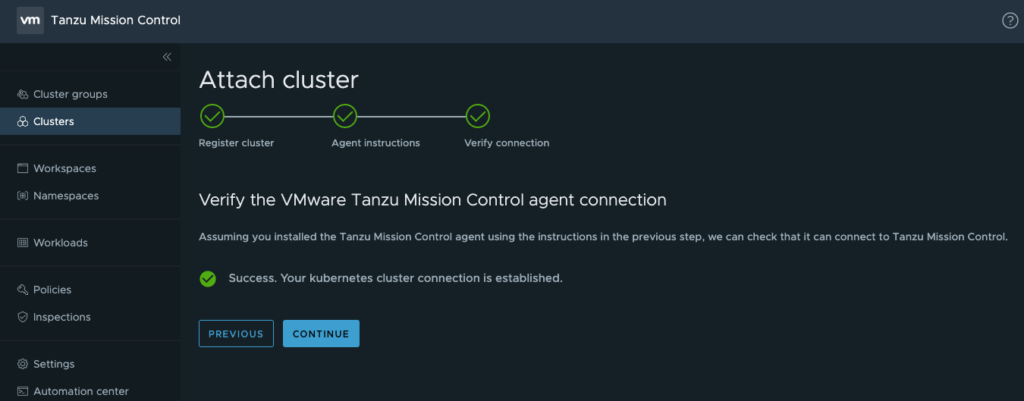The height and width of the screenshot is (401, 1024).
Task: Click the VMware logo icon
Action: (30, 21)
